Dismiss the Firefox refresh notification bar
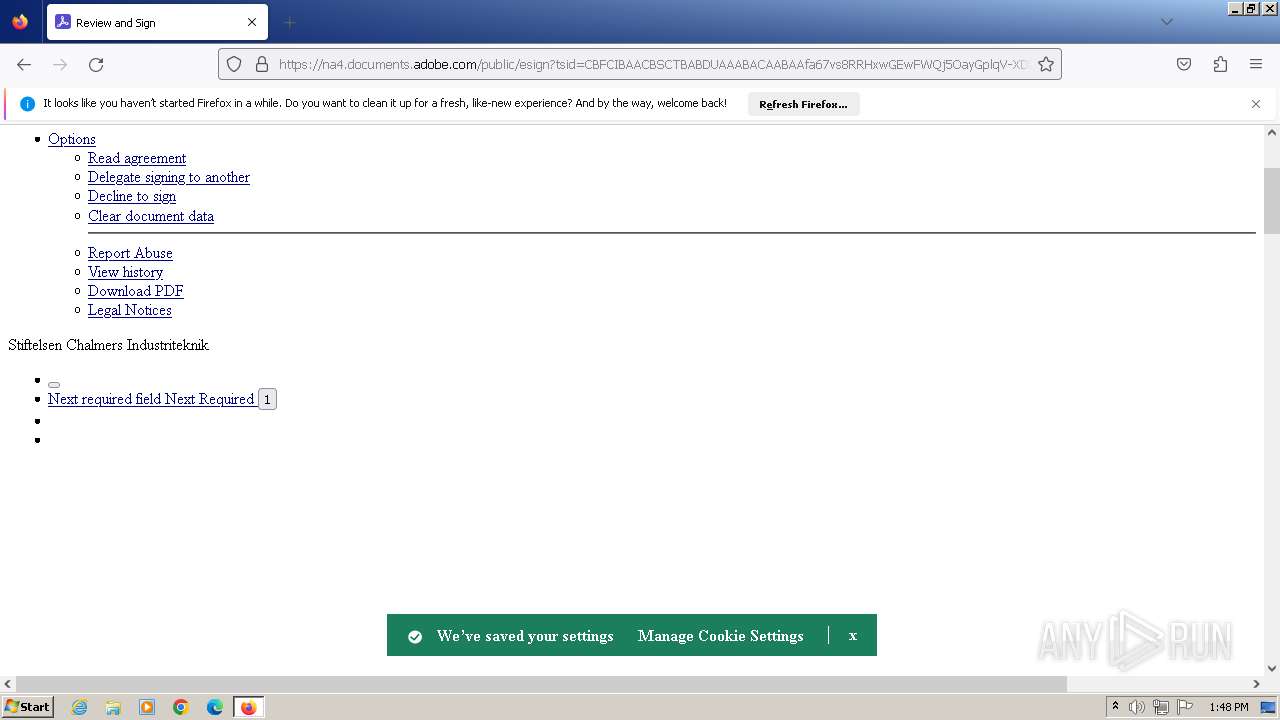The image size is (1280, 720). point(1256,104)
